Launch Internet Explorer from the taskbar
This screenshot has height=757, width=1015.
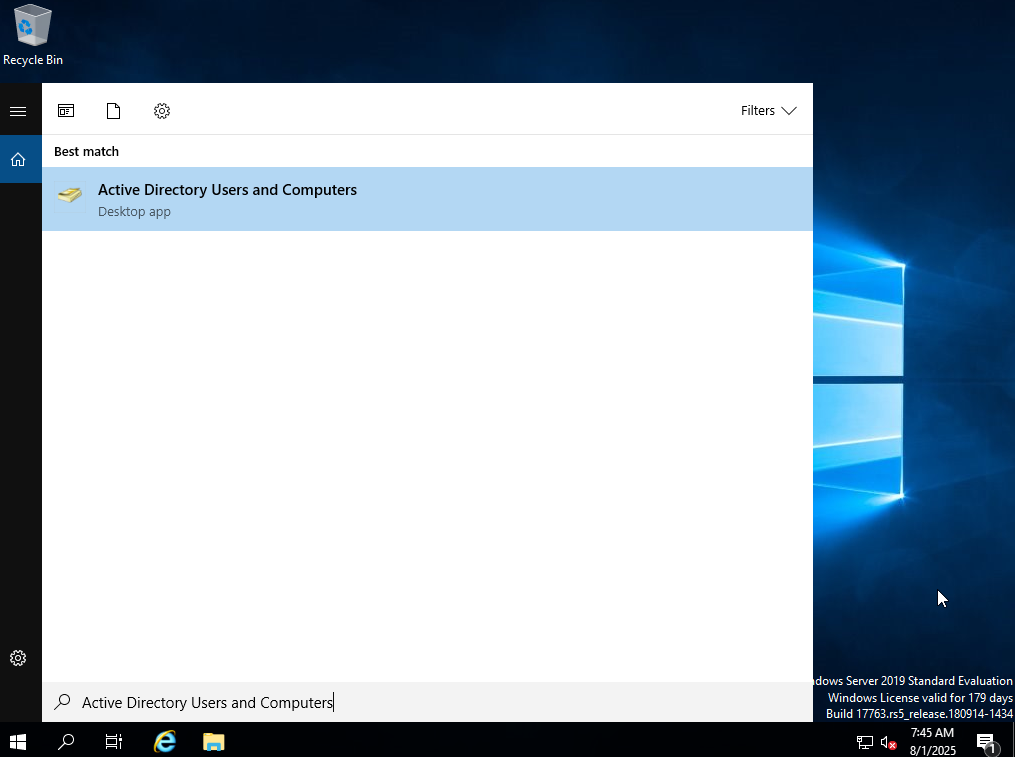click(x=164, y=741)
